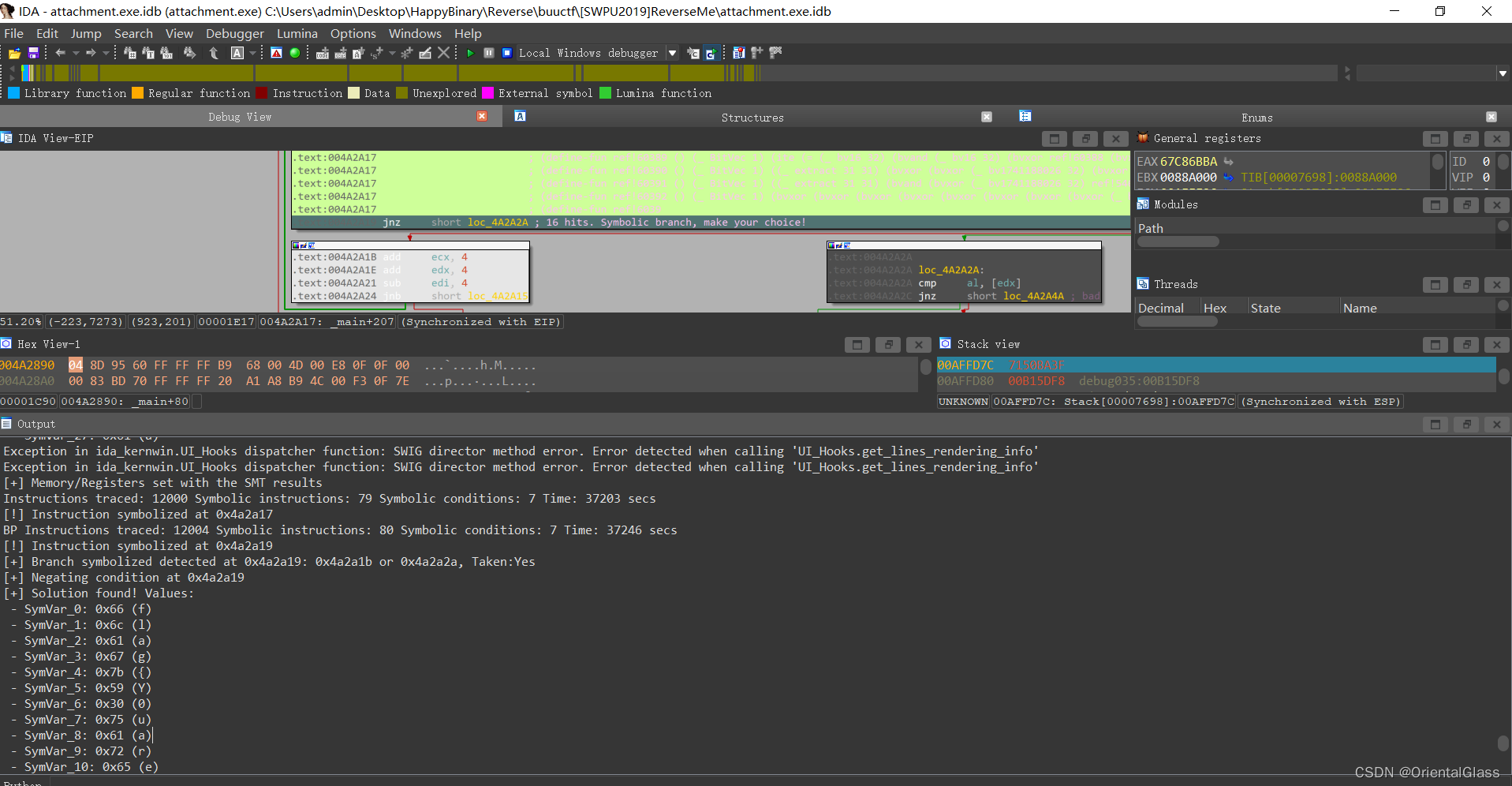Click the Threads panel icon
Image resolution: width=1512 pixels, height=786 pixels.
[1143, 284]
